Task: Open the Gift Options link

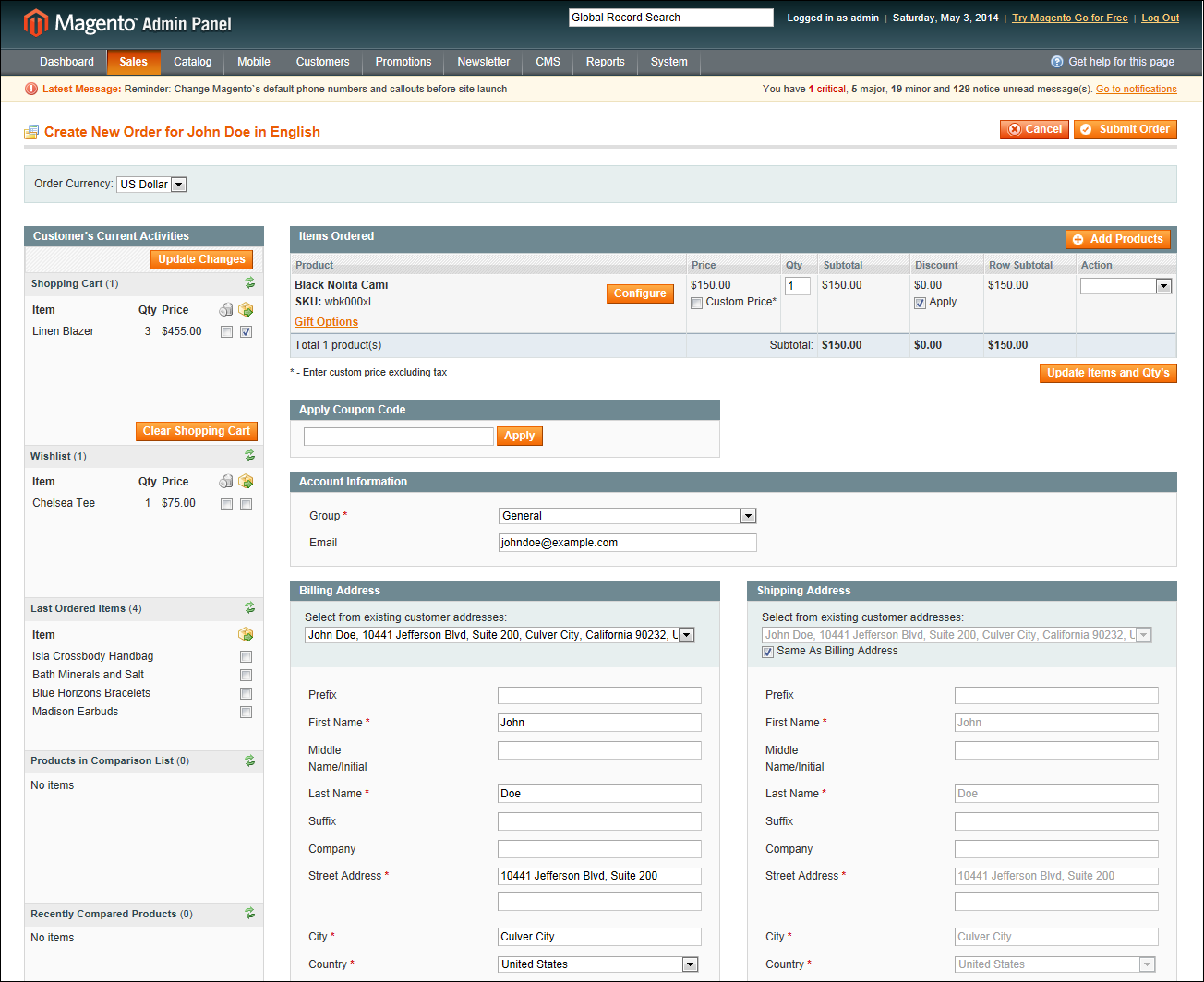Action: click(x=326, y=322)
